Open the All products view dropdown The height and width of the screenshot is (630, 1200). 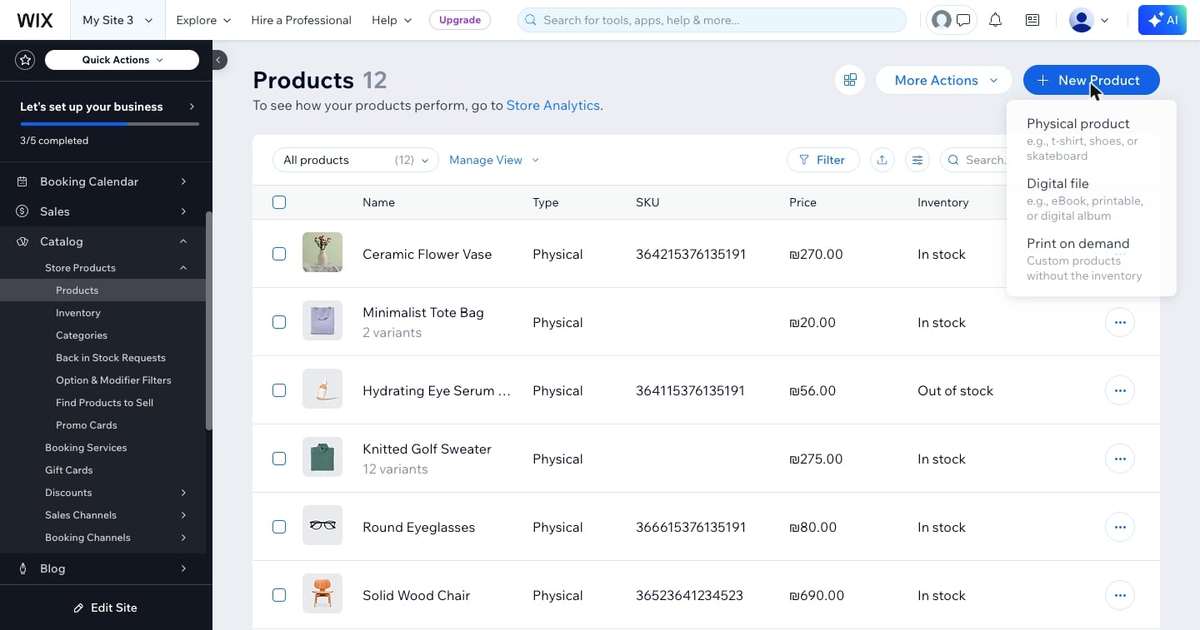coord(355,160)
